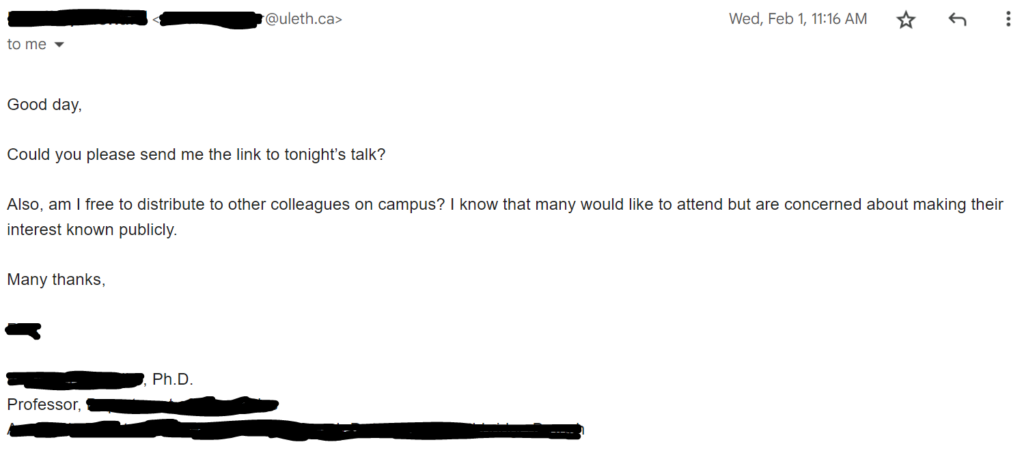Click the 'Ph.D.' text in the signature
This screenshot has height=453, width=1024.
click(172, 380)
